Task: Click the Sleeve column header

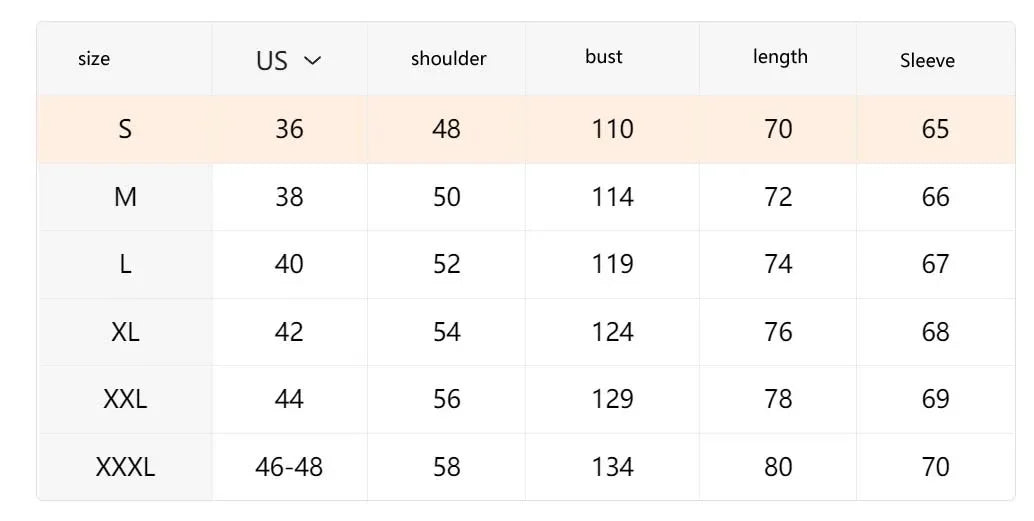Action: (x=927, y=61)
